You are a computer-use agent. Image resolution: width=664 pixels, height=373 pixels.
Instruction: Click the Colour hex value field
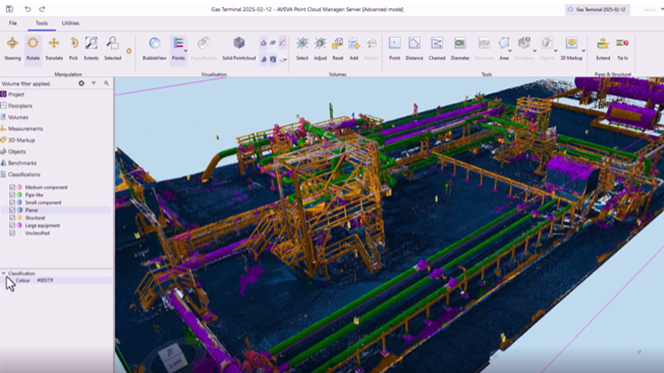coord(73,280)
